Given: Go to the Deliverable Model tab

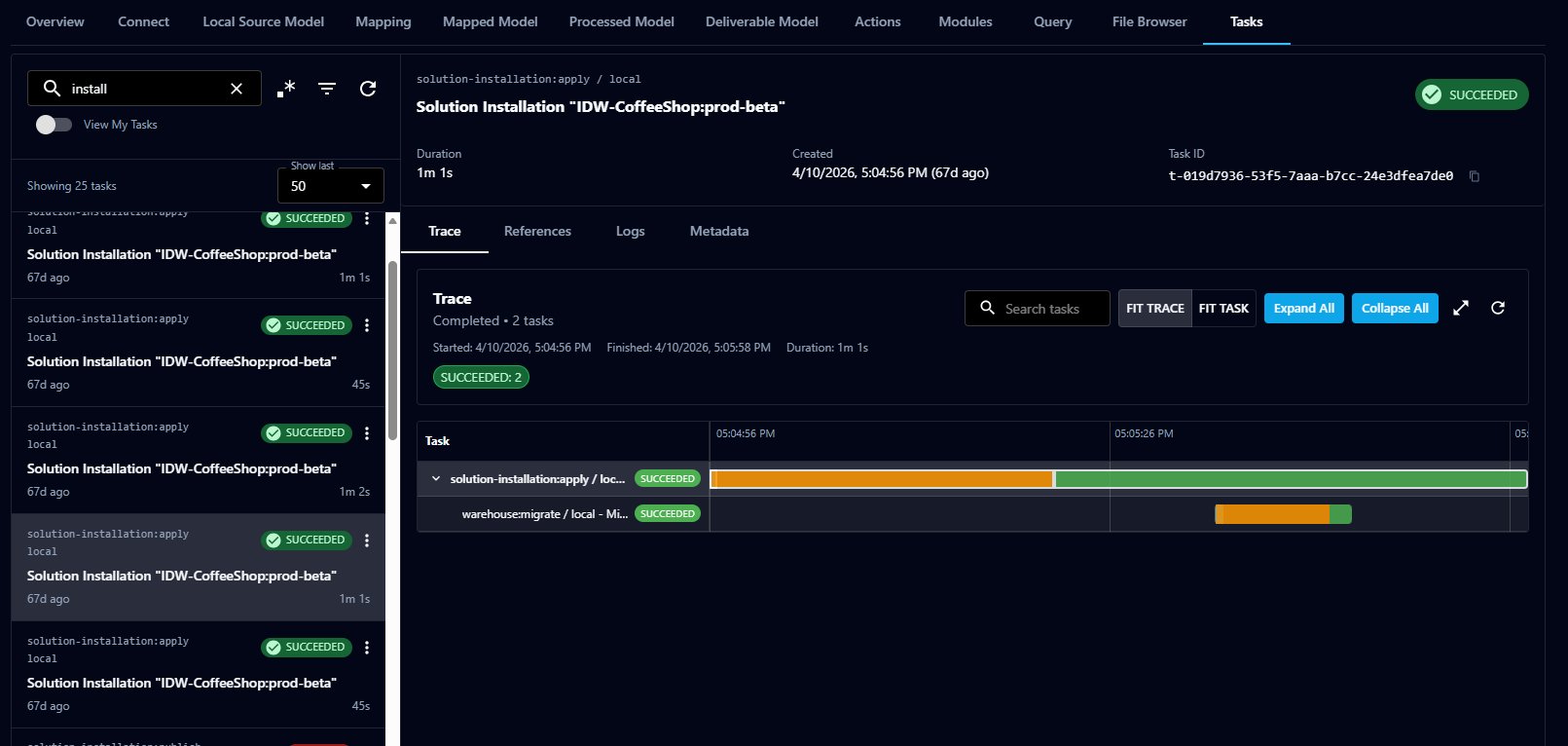Looking at the screenshot, I should [762, 21].
